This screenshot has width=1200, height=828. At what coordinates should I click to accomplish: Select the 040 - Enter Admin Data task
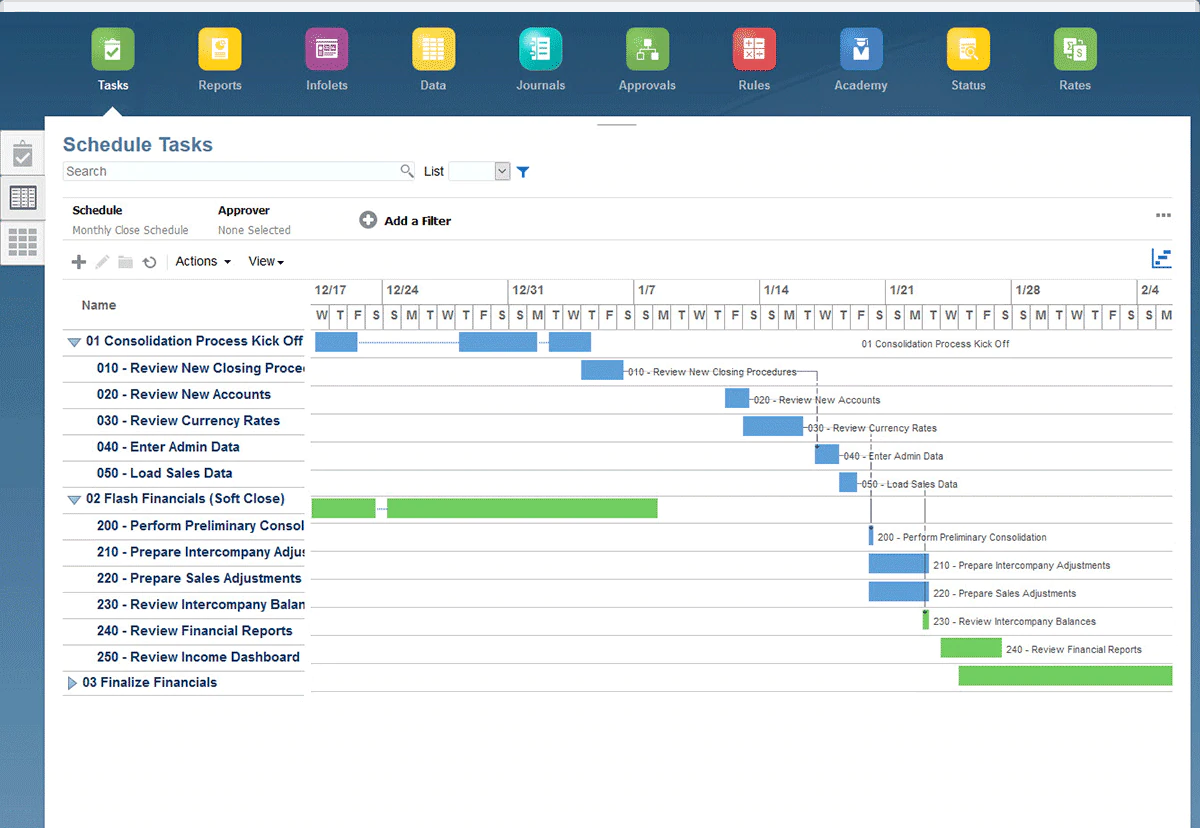click(168, 447)
